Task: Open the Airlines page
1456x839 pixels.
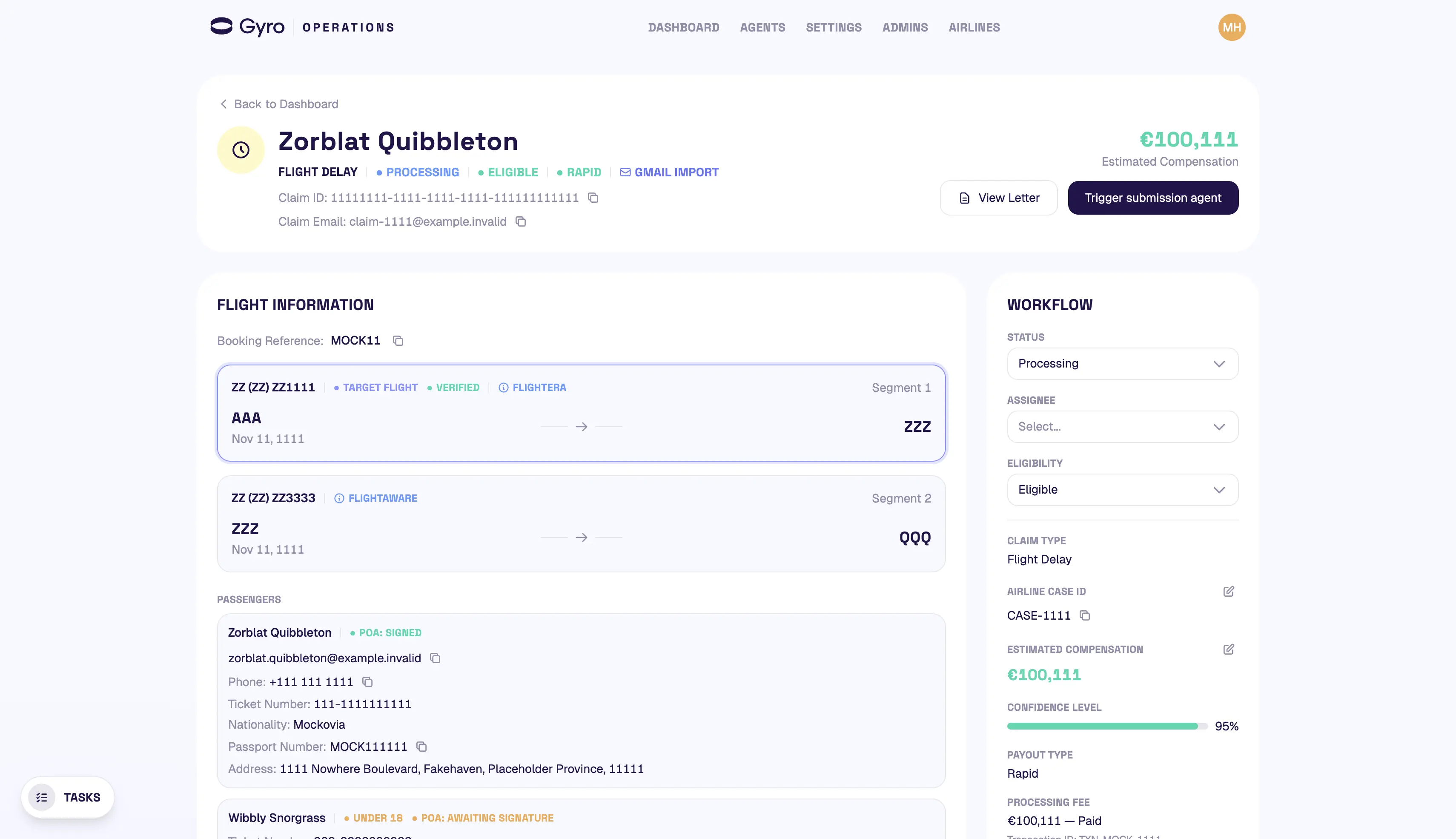Action: pos(974,28)
